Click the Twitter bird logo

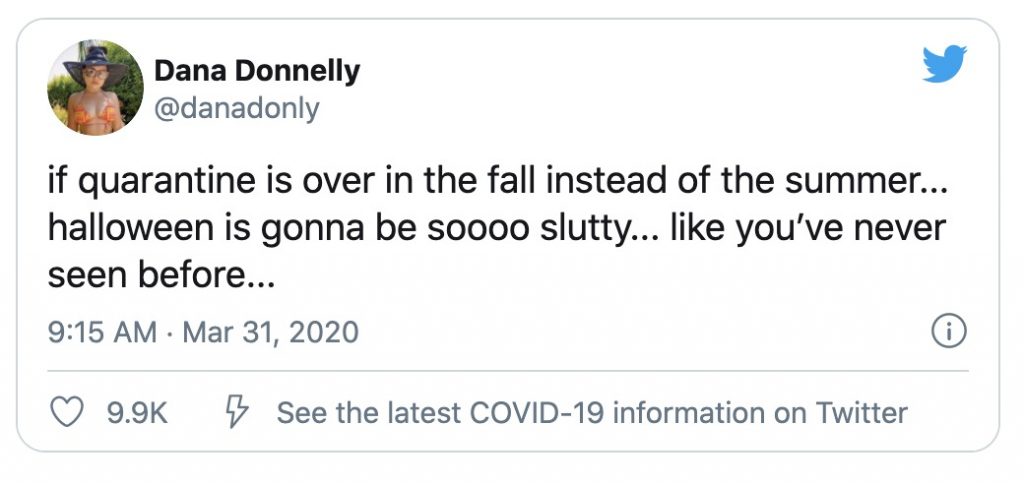(944, 65)
